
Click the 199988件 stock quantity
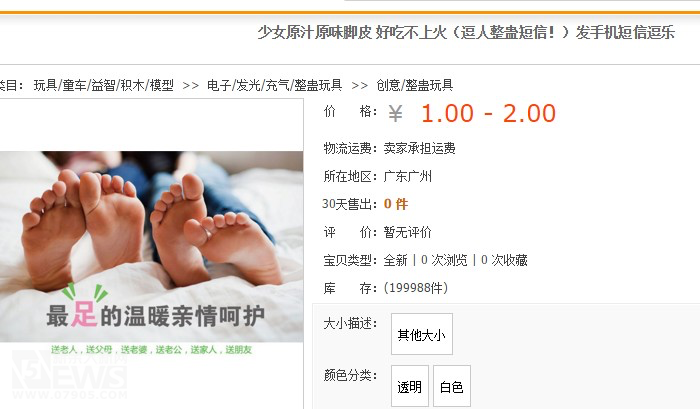click(416, 288)
